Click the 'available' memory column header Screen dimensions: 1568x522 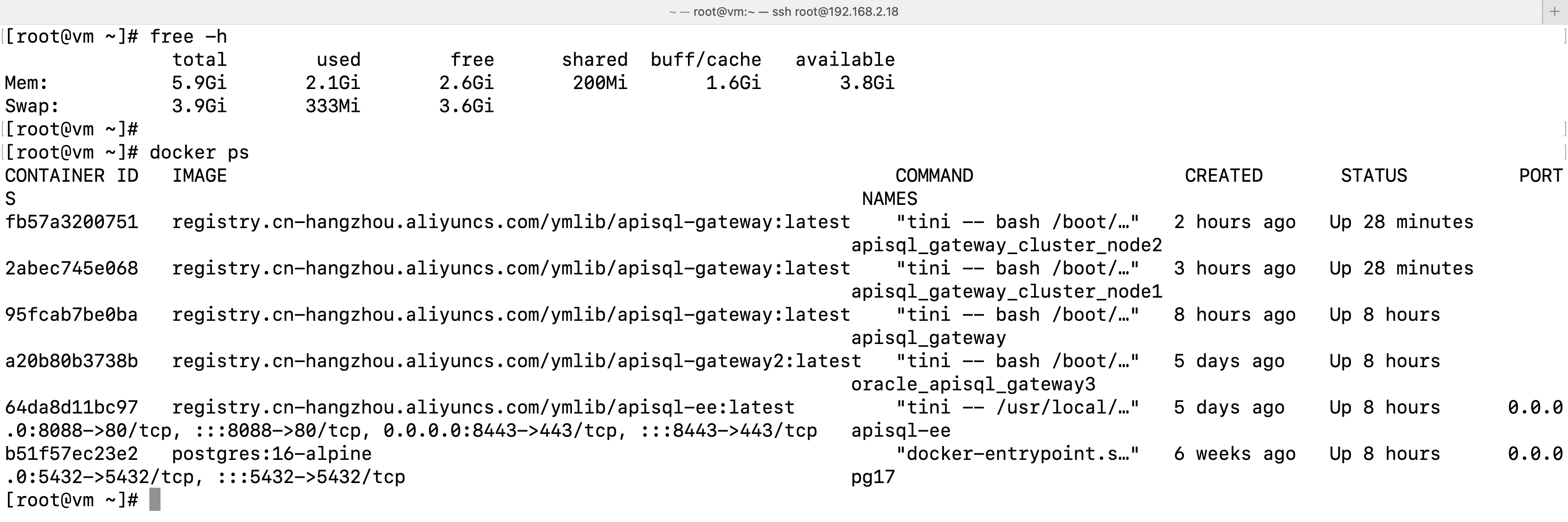pos(845,60)
